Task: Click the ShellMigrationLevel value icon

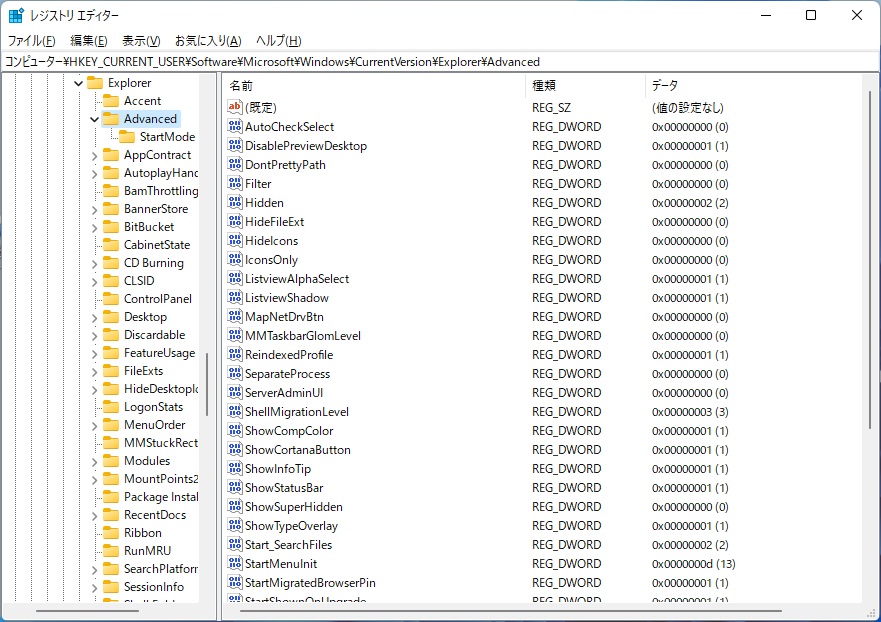Action: click(235, 411)
